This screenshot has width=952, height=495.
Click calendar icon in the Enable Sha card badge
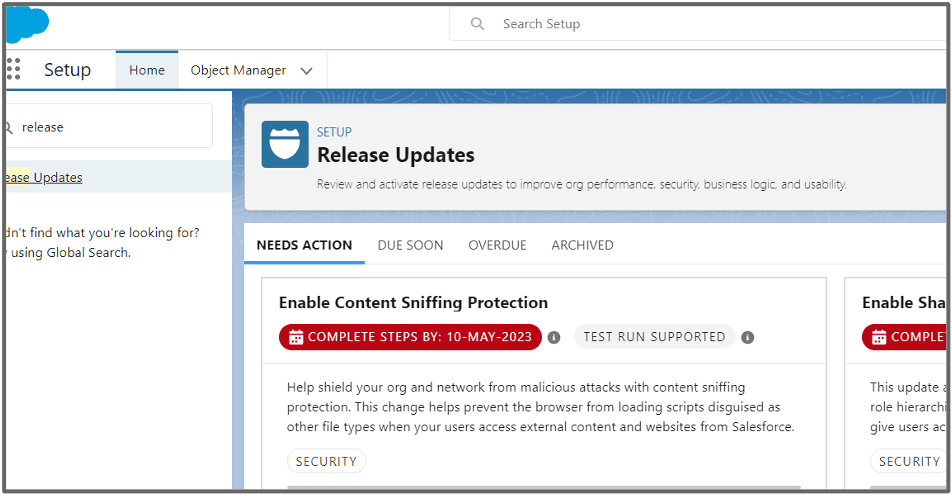[879, 337]
